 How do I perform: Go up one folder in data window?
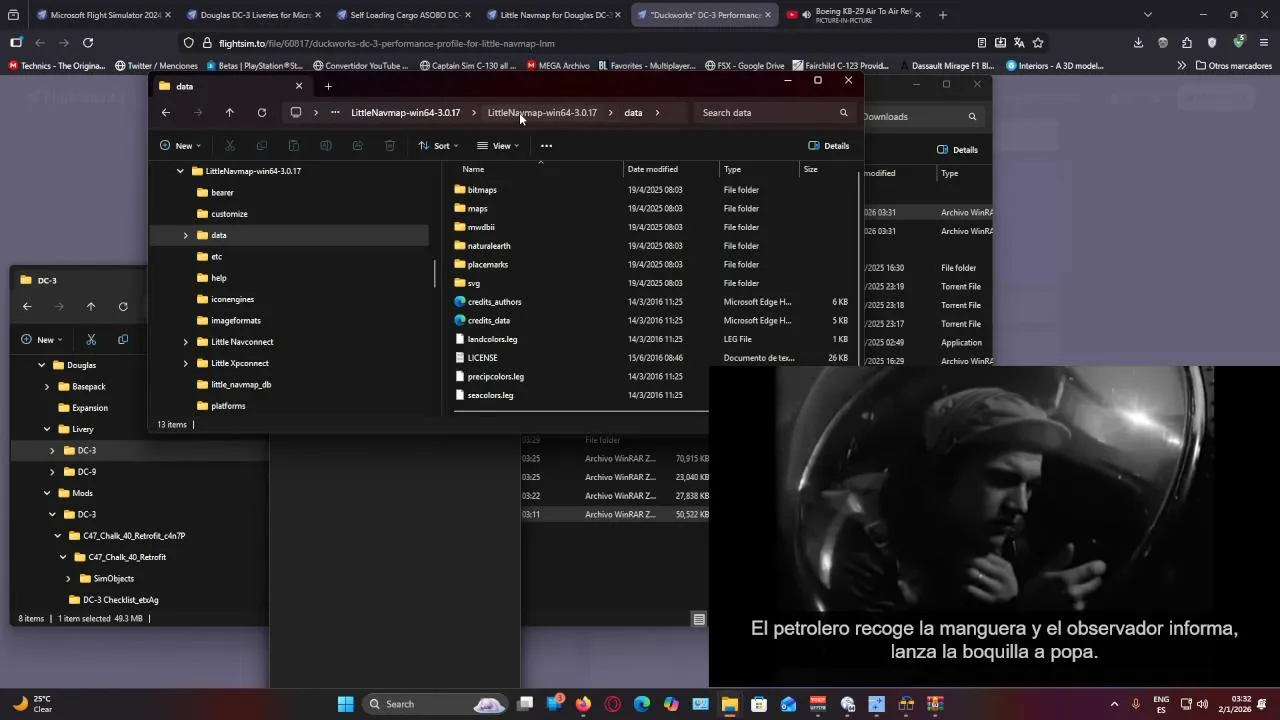(x=230, y=113)
